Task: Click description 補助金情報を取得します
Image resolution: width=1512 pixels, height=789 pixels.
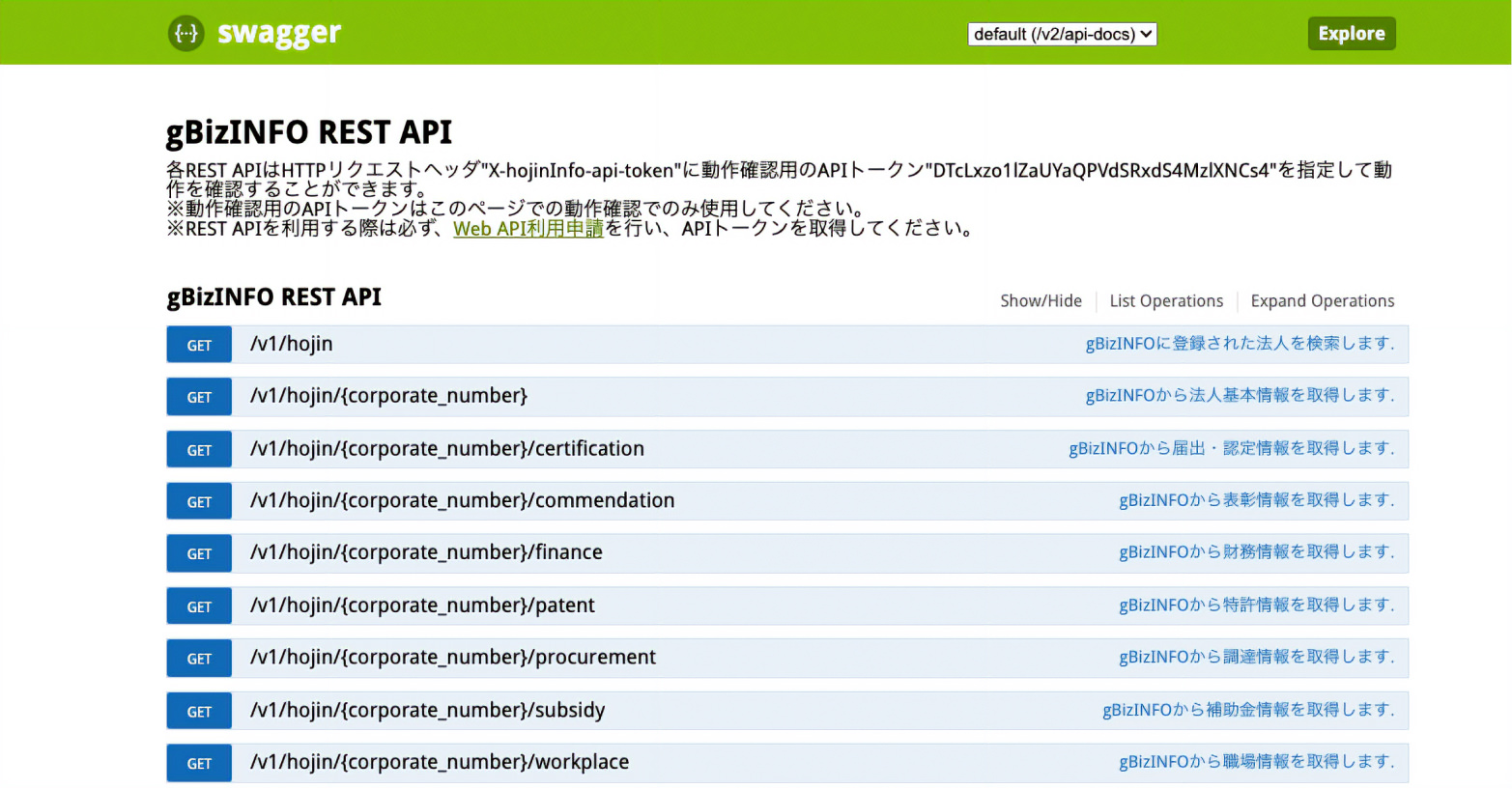Action: point(1248,710)
